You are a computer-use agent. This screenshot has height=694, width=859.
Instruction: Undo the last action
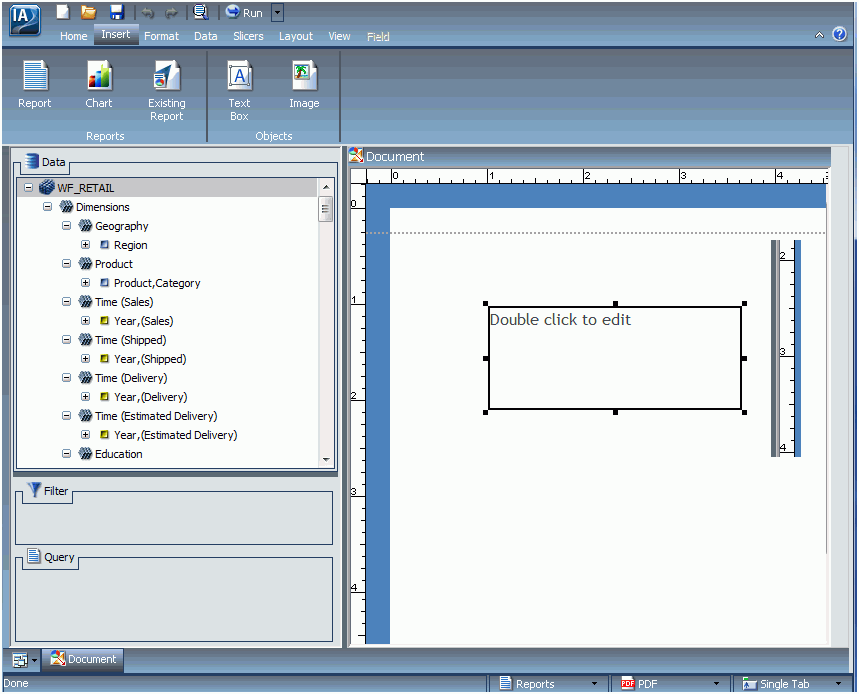[148, 13]
